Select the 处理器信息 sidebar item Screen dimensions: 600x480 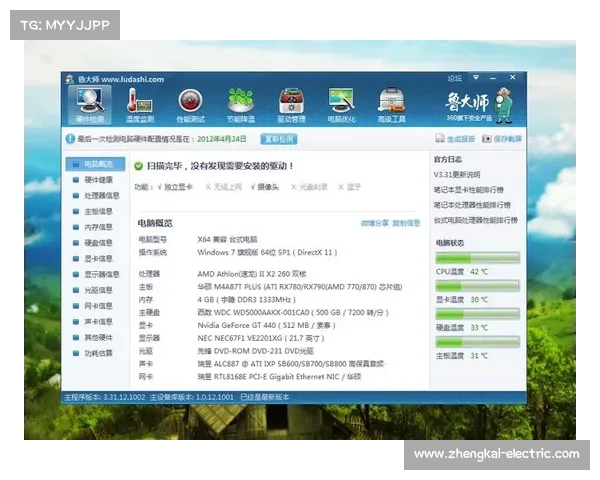[96, 196]
